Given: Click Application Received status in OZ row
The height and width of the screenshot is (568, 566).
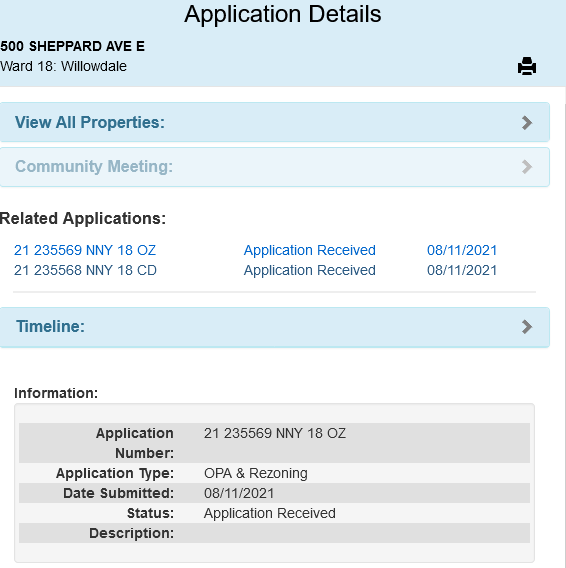Looking at the screenshot, I should [x=309, y=250].
